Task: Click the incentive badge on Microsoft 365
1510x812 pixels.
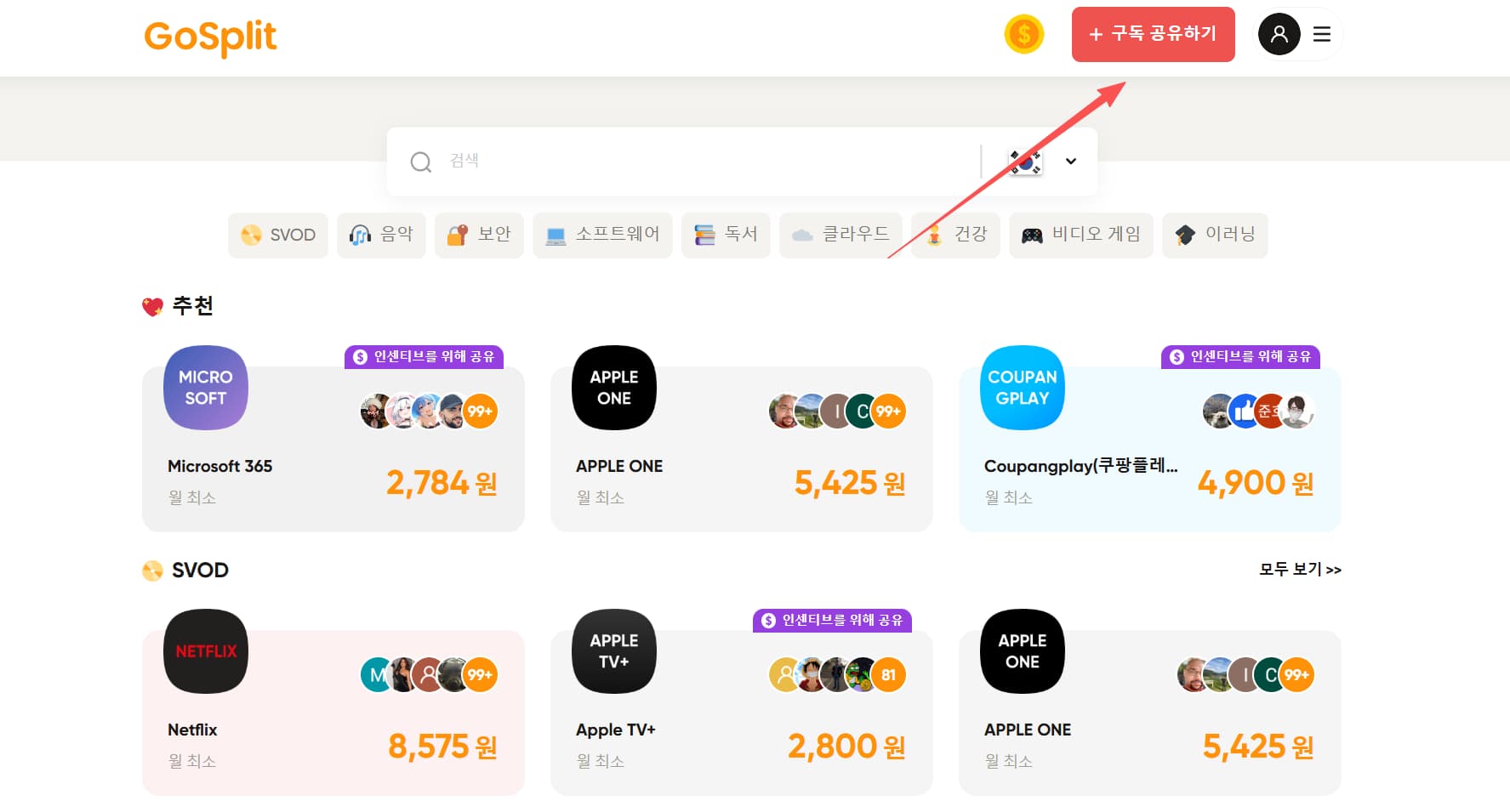Action: click(x=424, y=357)
